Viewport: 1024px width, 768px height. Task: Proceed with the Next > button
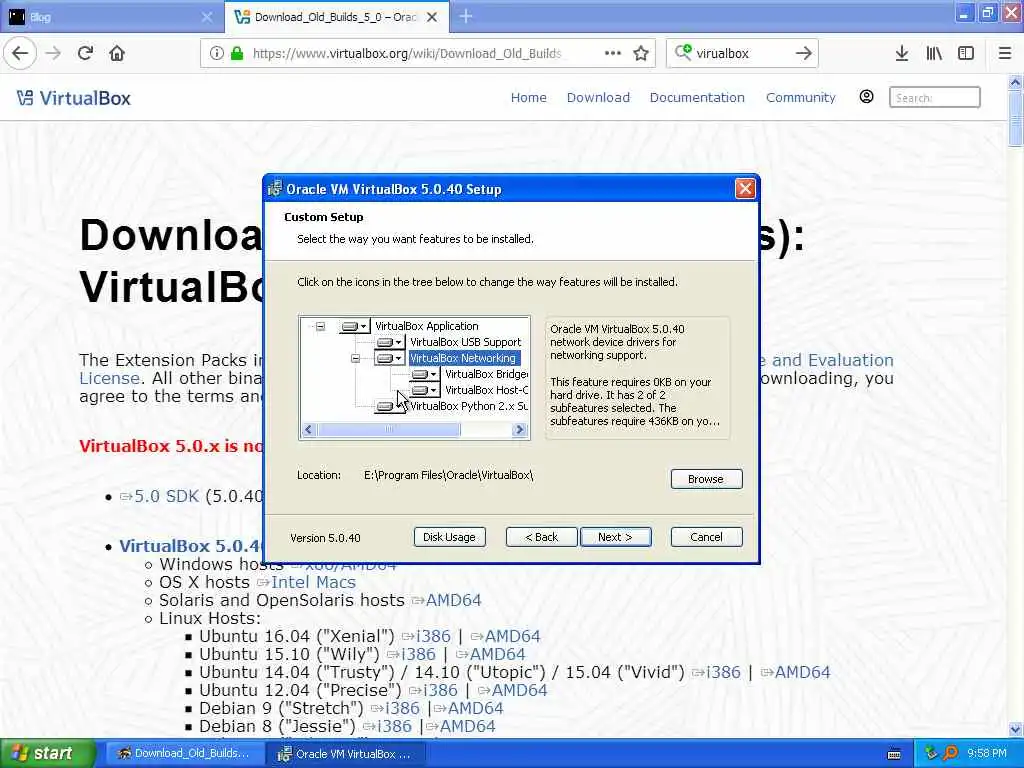click(x=615, y=537)
